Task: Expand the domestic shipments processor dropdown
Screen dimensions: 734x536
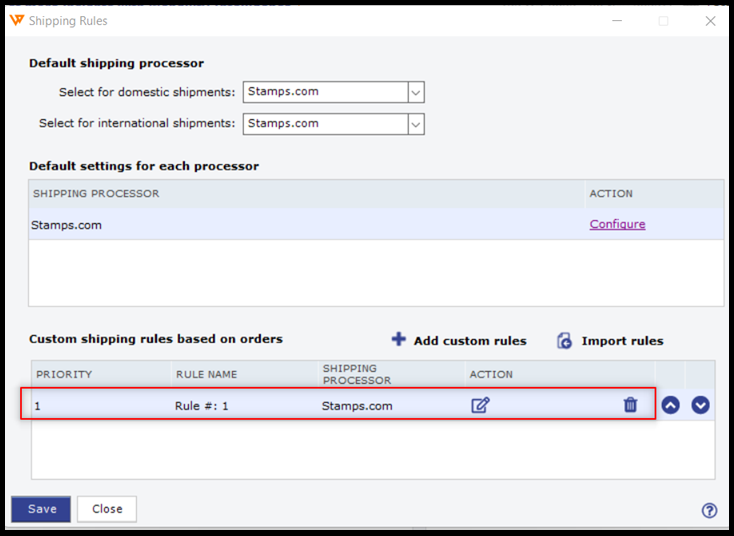Action: [416, 92]
